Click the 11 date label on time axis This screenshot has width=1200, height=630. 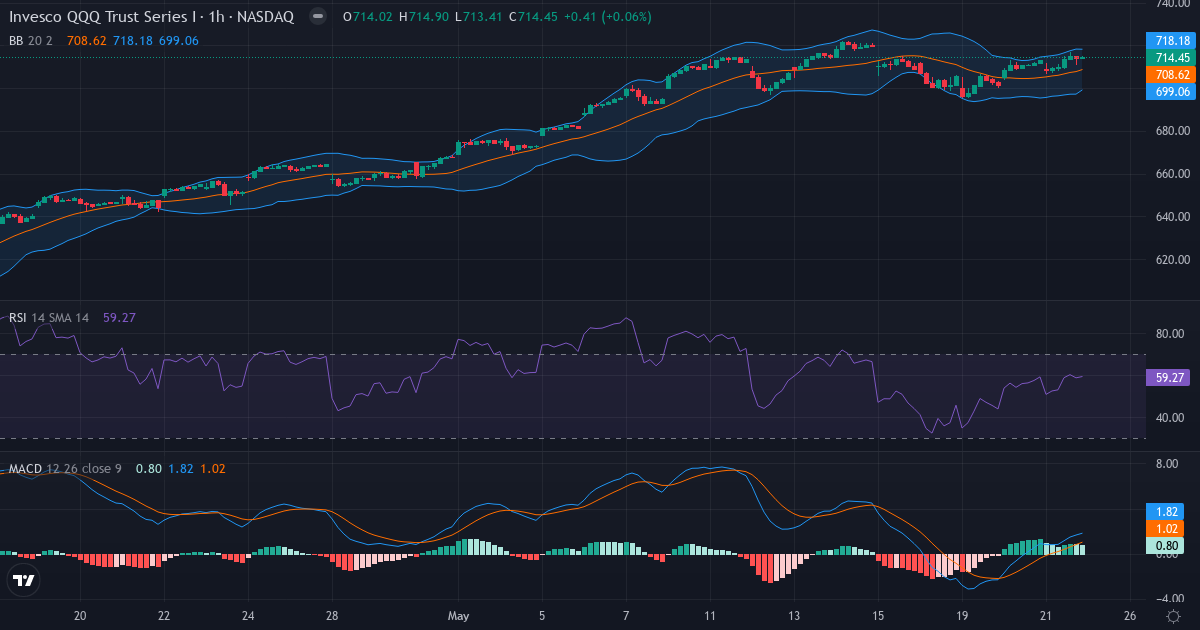pyautogui.click(x=710, y=616)
